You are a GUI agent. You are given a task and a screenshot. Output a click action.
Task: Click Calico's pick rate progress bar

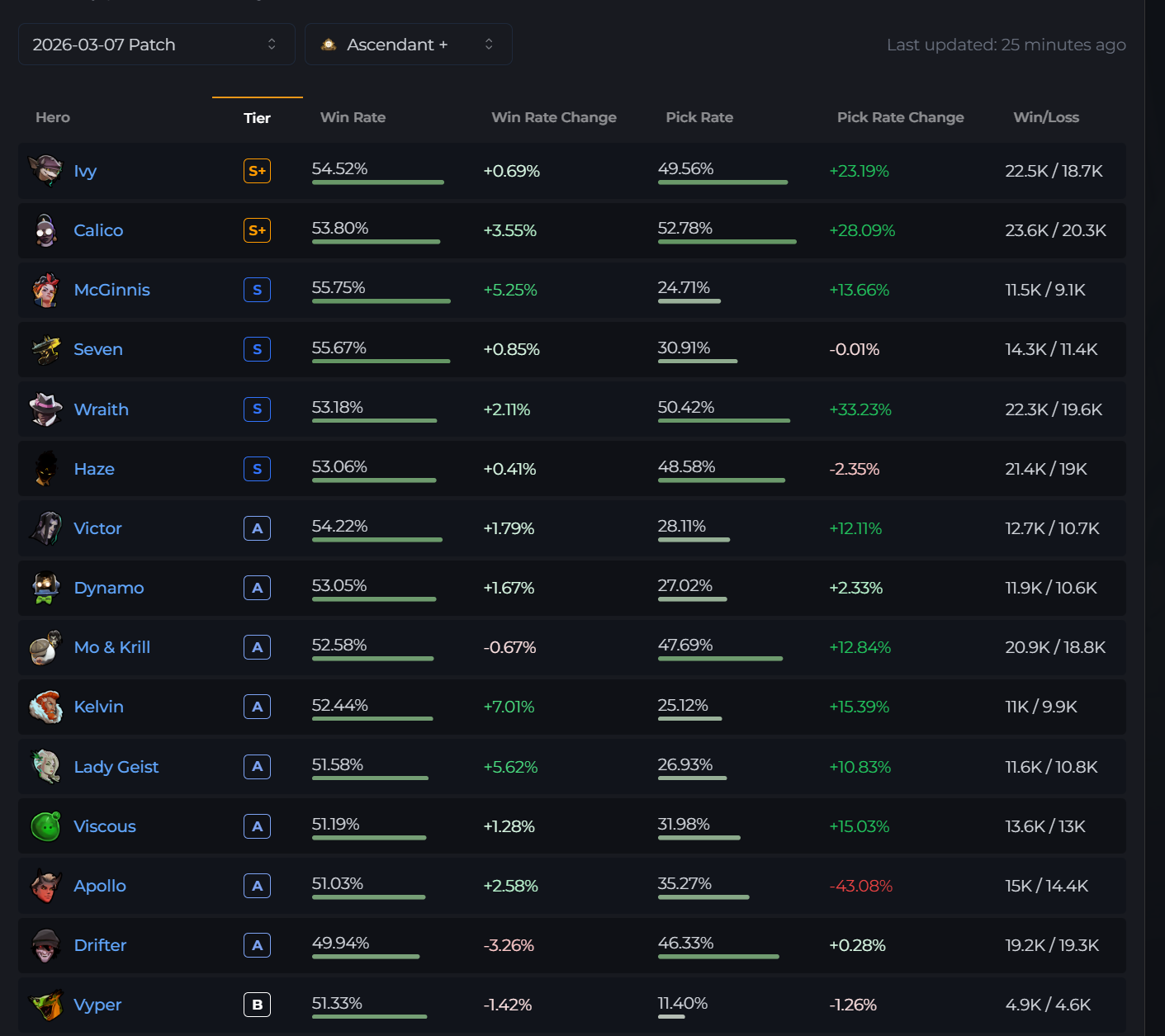tap(727, 242)
